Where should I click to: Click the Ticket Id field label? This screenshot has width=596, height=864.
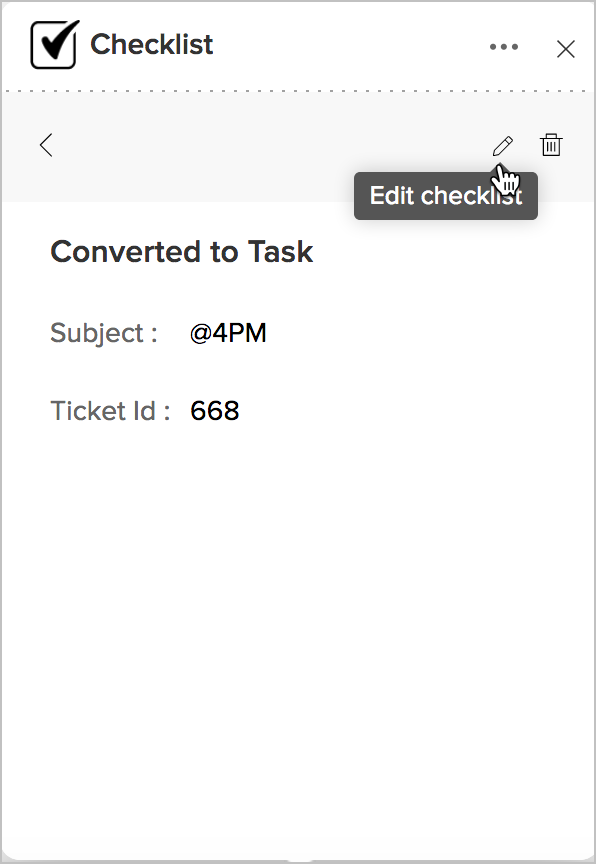click(x=110, y=411)
